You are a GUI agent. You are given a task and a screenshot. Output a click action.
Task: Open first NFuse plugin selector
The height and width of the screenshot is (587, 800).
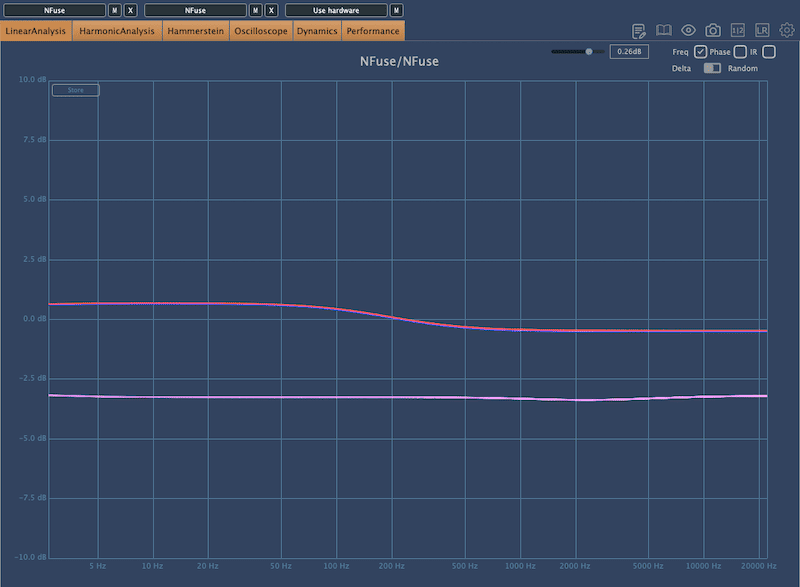tap(54, 10)
